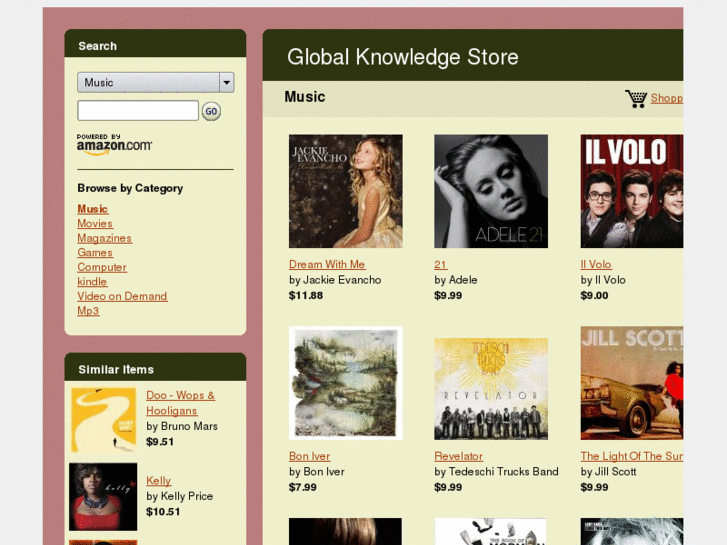This screenshot has width=727, height=545.
Task: Open The Light Of The Sun link
Action: (631, 456)
